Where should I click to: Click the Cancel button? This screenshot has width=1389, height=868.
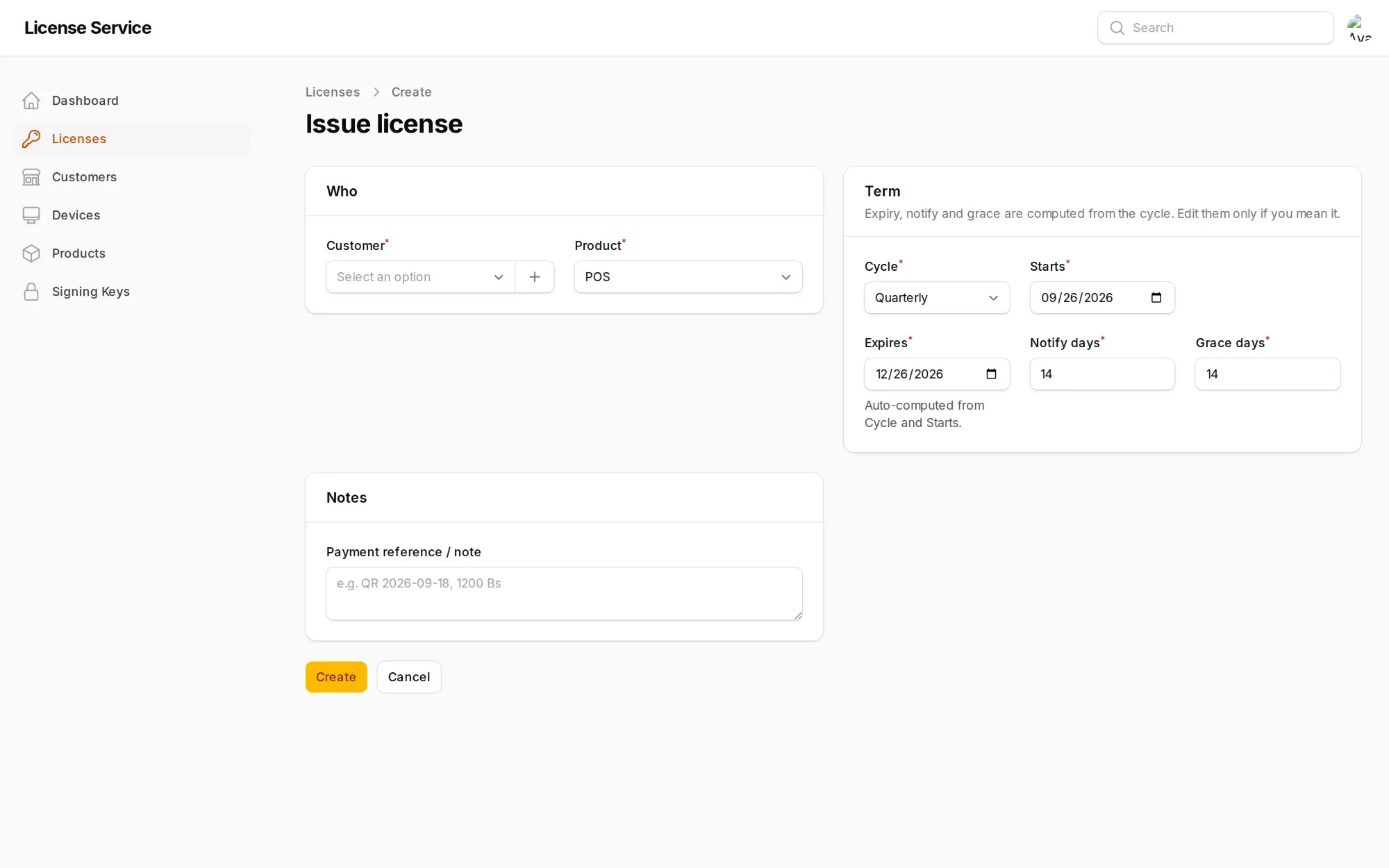[x=409, y=677]
